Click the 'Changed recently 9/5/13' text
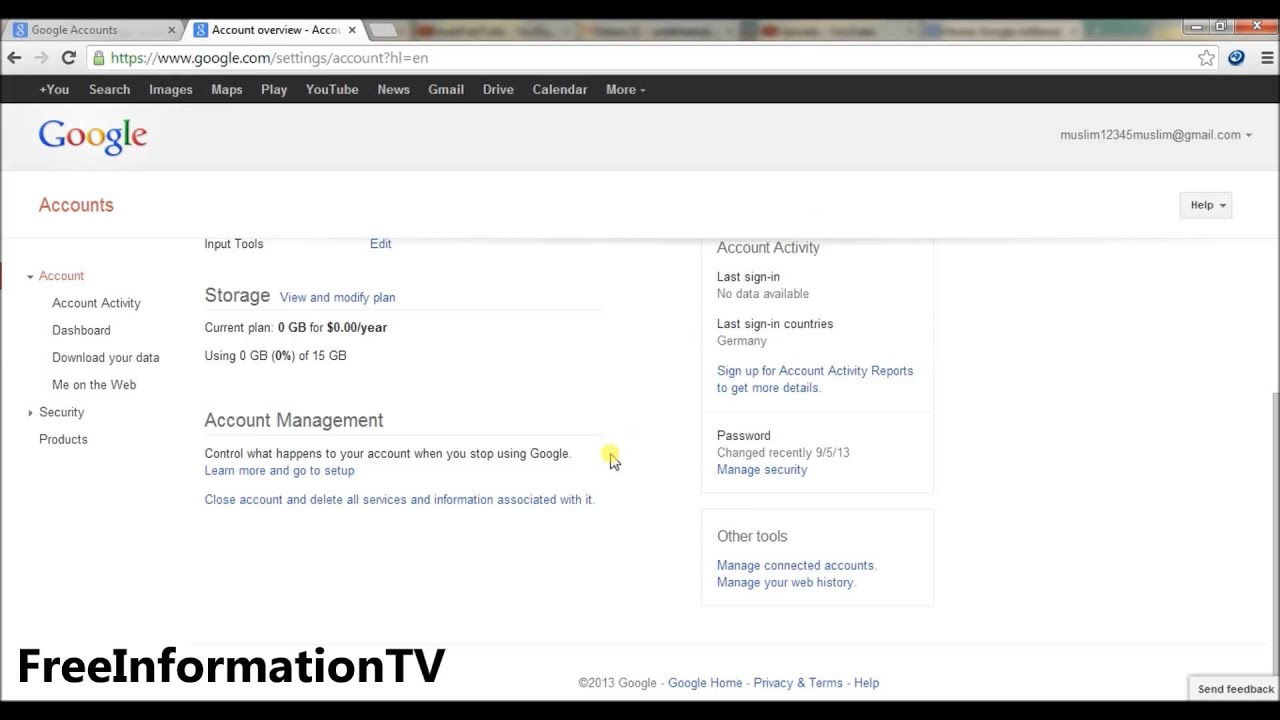1280x720 pixels. (783, 453)
